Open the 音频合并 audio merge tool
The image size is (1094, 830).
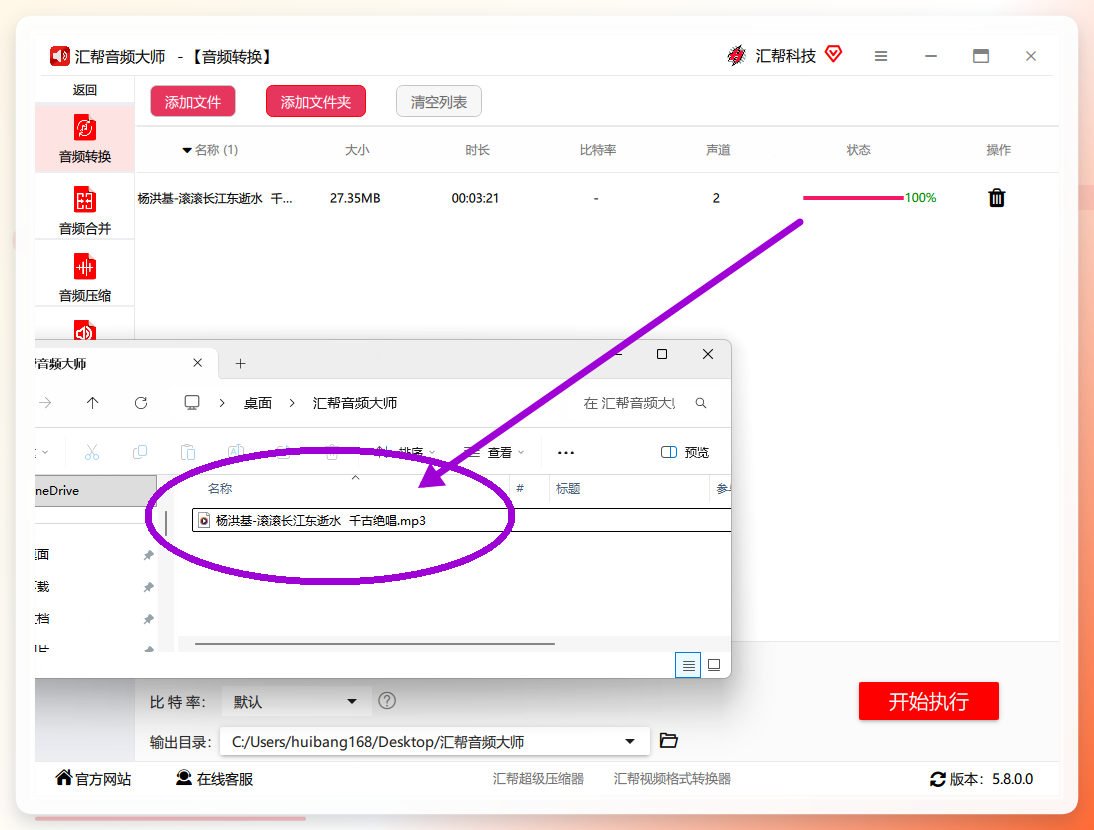click(84, 209)
